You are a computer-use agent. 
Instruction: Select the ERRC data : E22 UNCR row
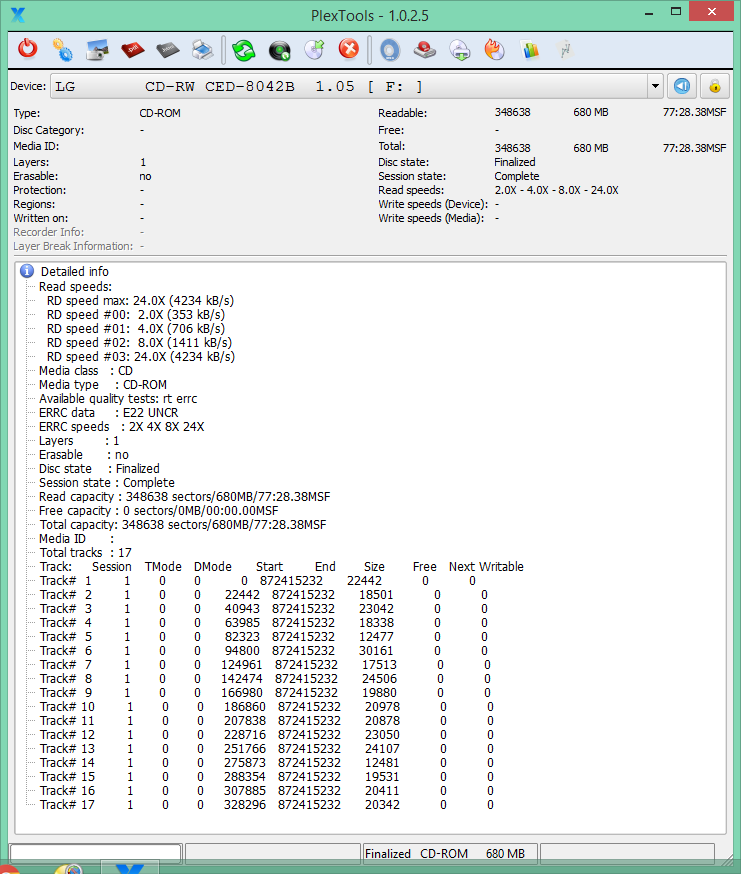pyautogui.click(x=109, y=412)
